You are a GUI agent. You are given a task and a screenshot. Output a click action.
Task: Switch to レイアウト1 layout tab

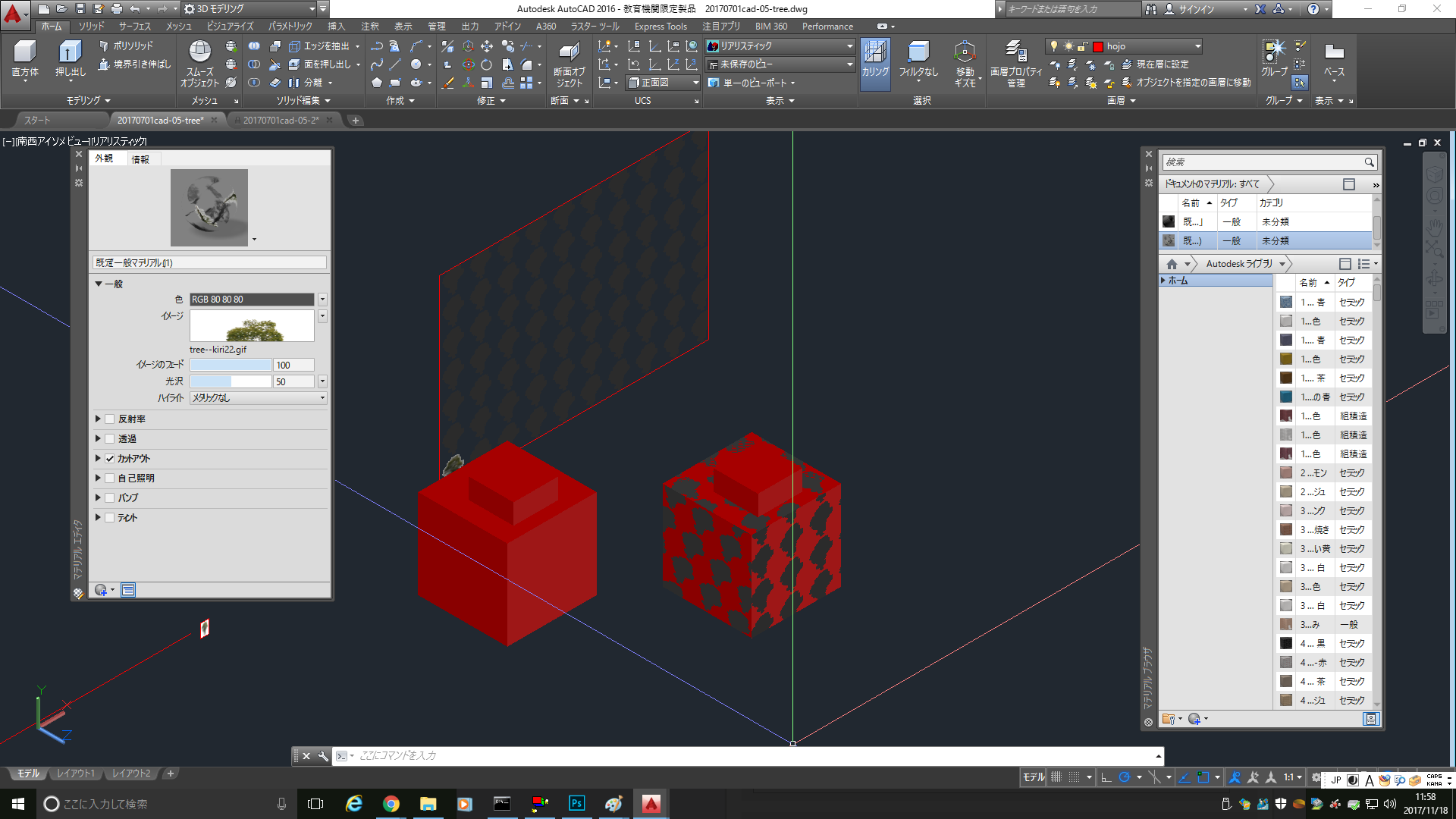(76, 773)
